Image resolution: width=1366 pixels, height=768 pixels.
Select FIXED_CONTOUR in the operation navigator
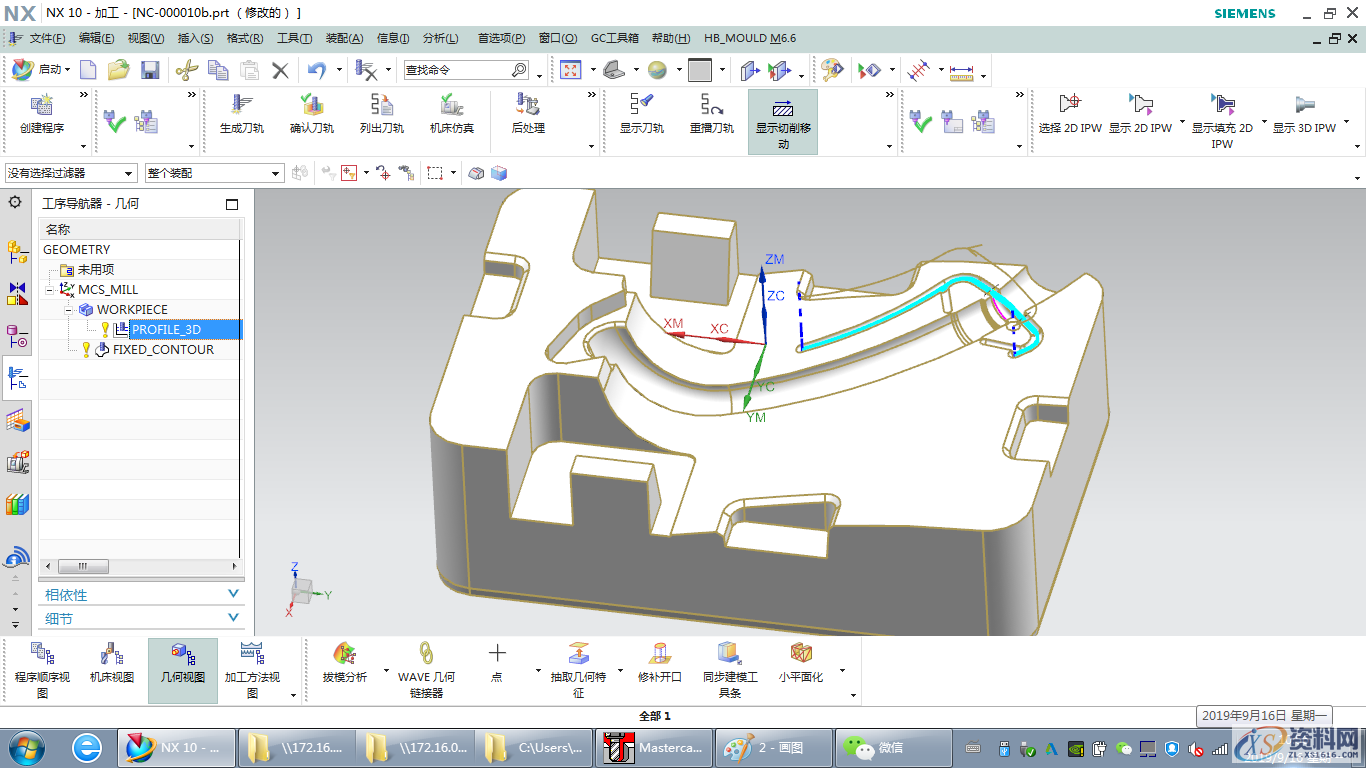(x=162, y=350)
